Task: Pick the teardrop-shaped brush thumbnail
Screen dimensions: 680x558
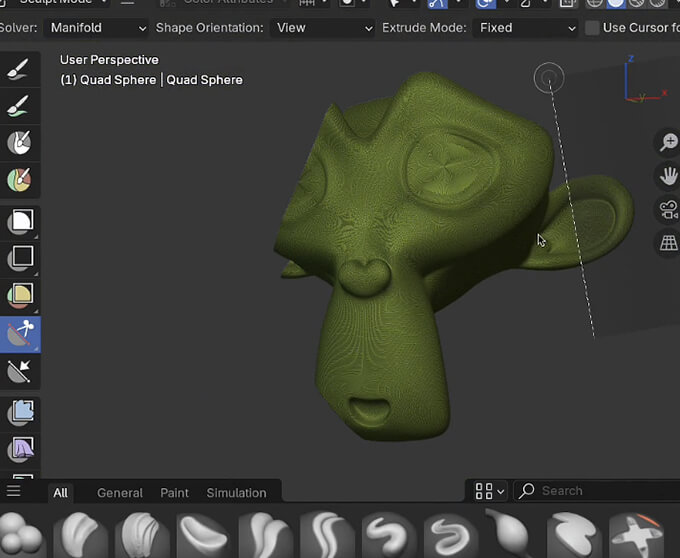Action: (513, 533)
